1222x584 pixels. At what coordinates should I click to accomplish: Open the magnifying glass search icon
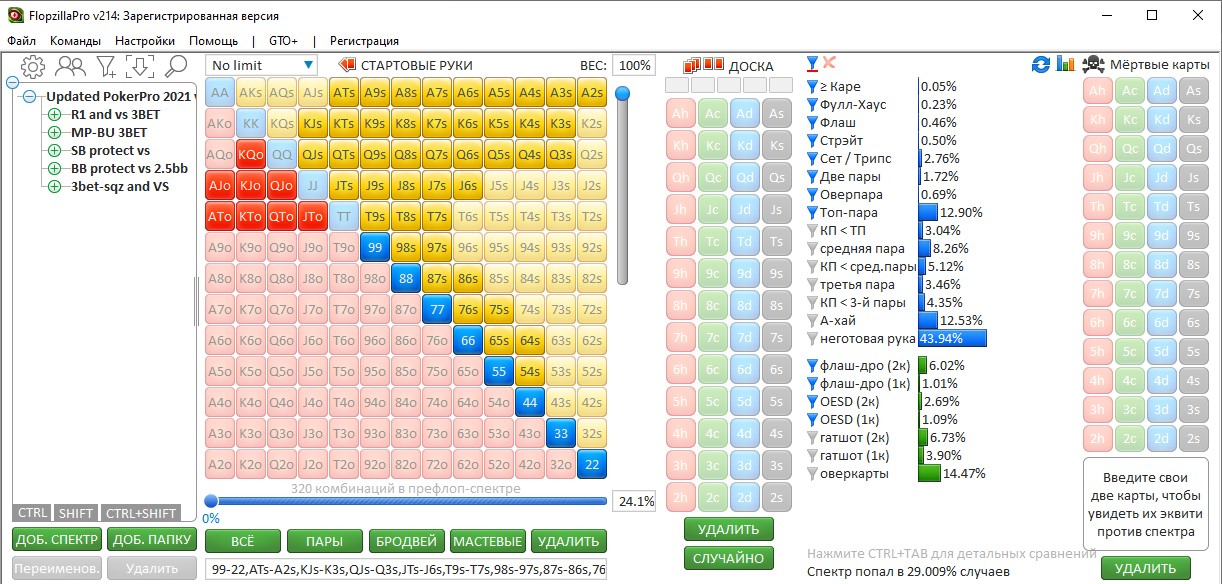click(x=176, y=66)
